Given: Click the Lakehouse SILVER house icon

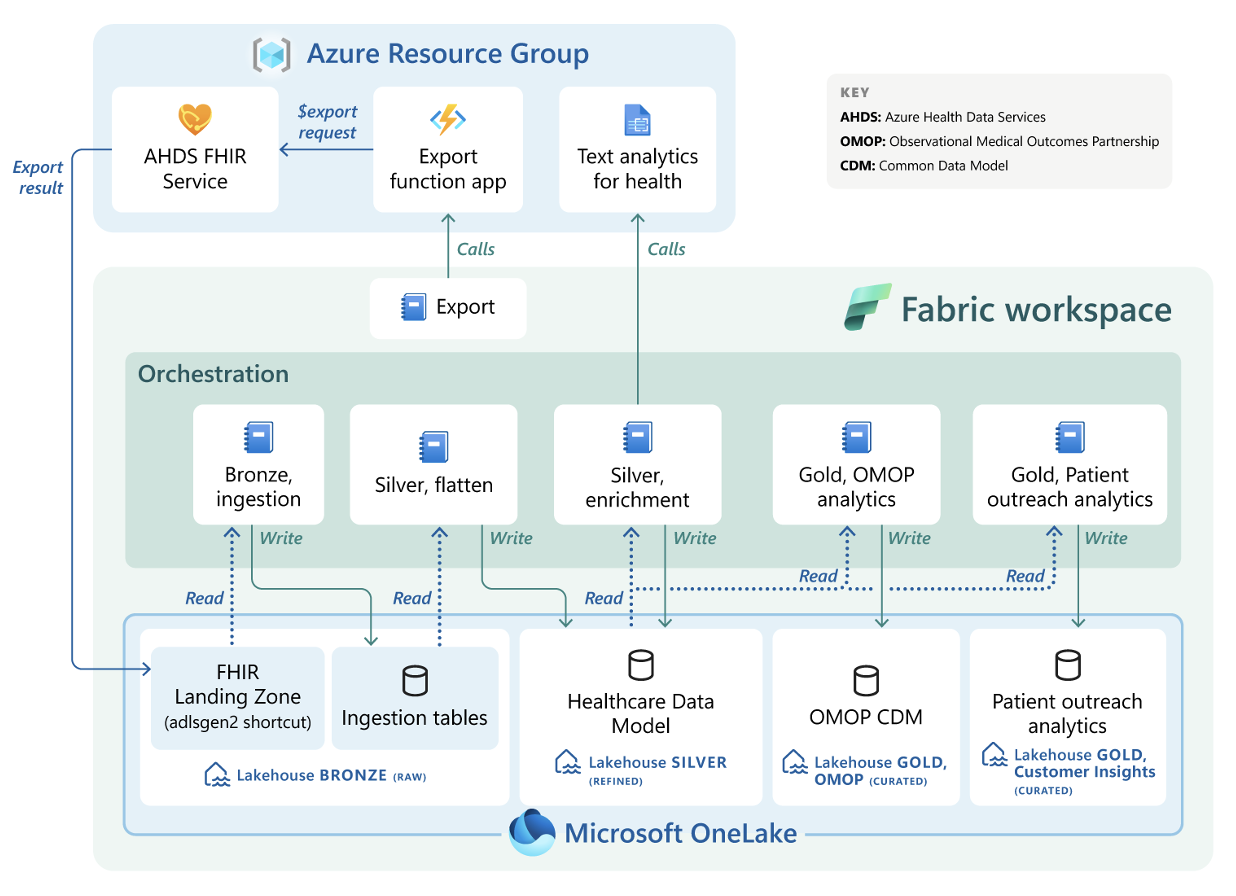Looking at the screenshot, I should click(568, 763).
